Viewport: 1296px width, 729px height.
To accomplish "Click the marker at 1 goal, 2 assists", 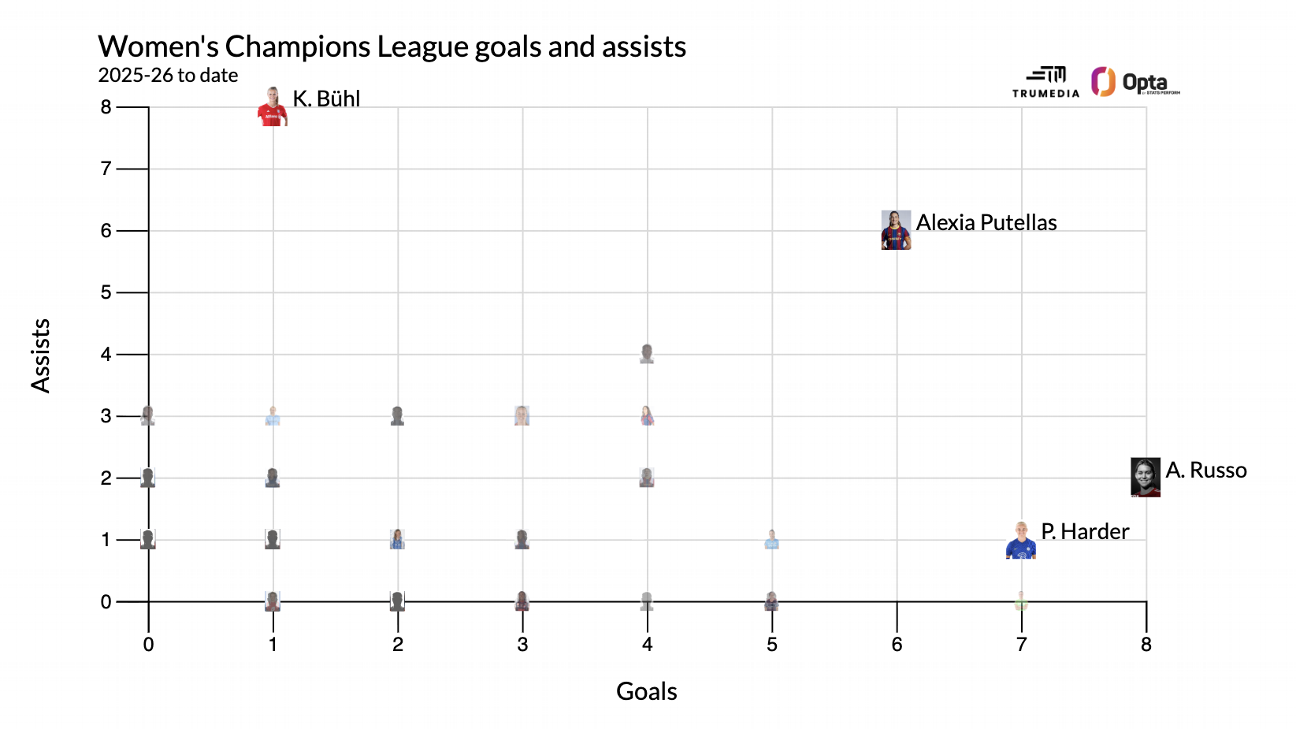I will coord(272,478).
